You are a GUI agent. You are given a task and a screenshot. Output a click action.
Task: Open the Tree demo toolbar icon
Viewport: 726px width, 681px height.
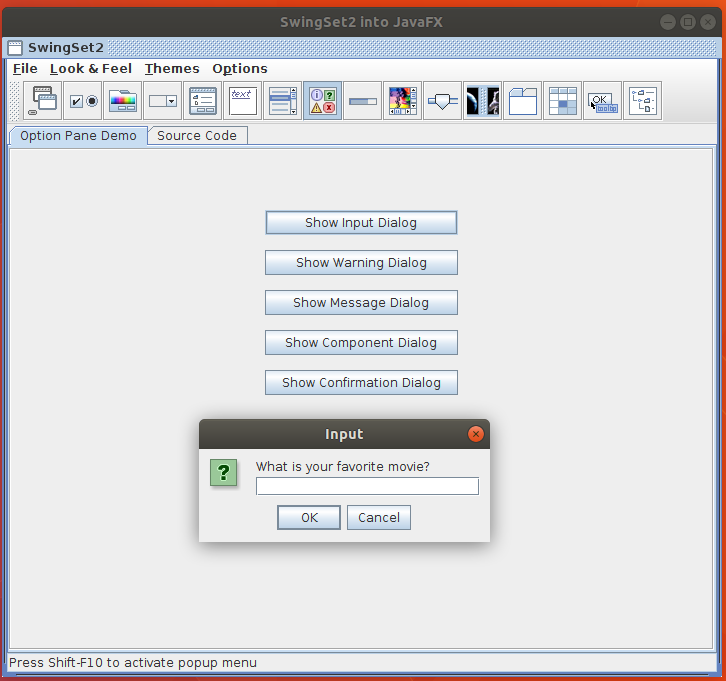(x=643, y=101)
